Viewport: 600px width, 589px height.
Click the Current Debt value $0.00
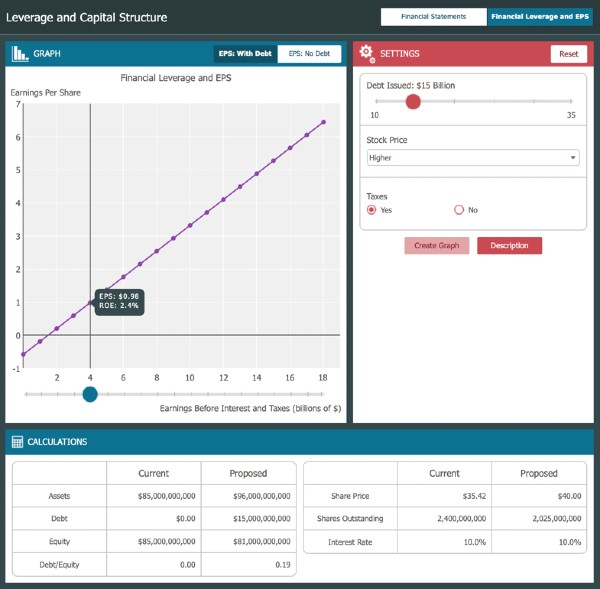pos(186,519)
